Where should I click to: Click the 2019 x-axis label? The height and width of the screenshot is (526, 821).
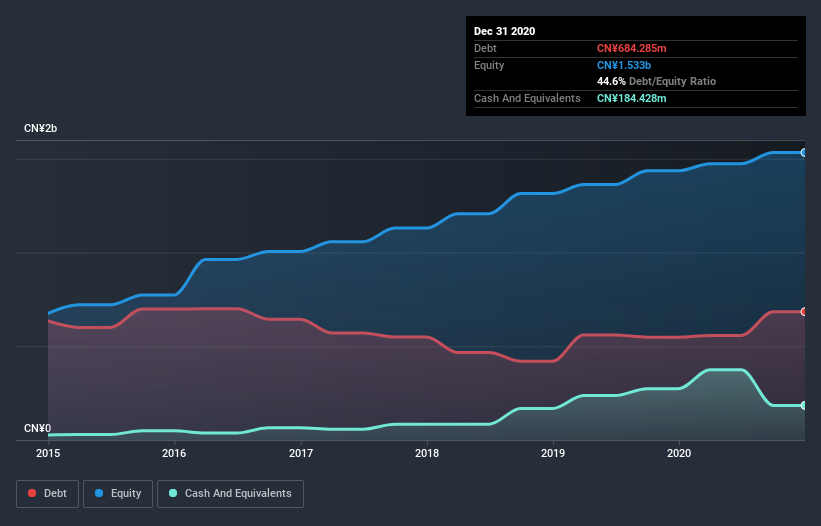coord(553,453)
